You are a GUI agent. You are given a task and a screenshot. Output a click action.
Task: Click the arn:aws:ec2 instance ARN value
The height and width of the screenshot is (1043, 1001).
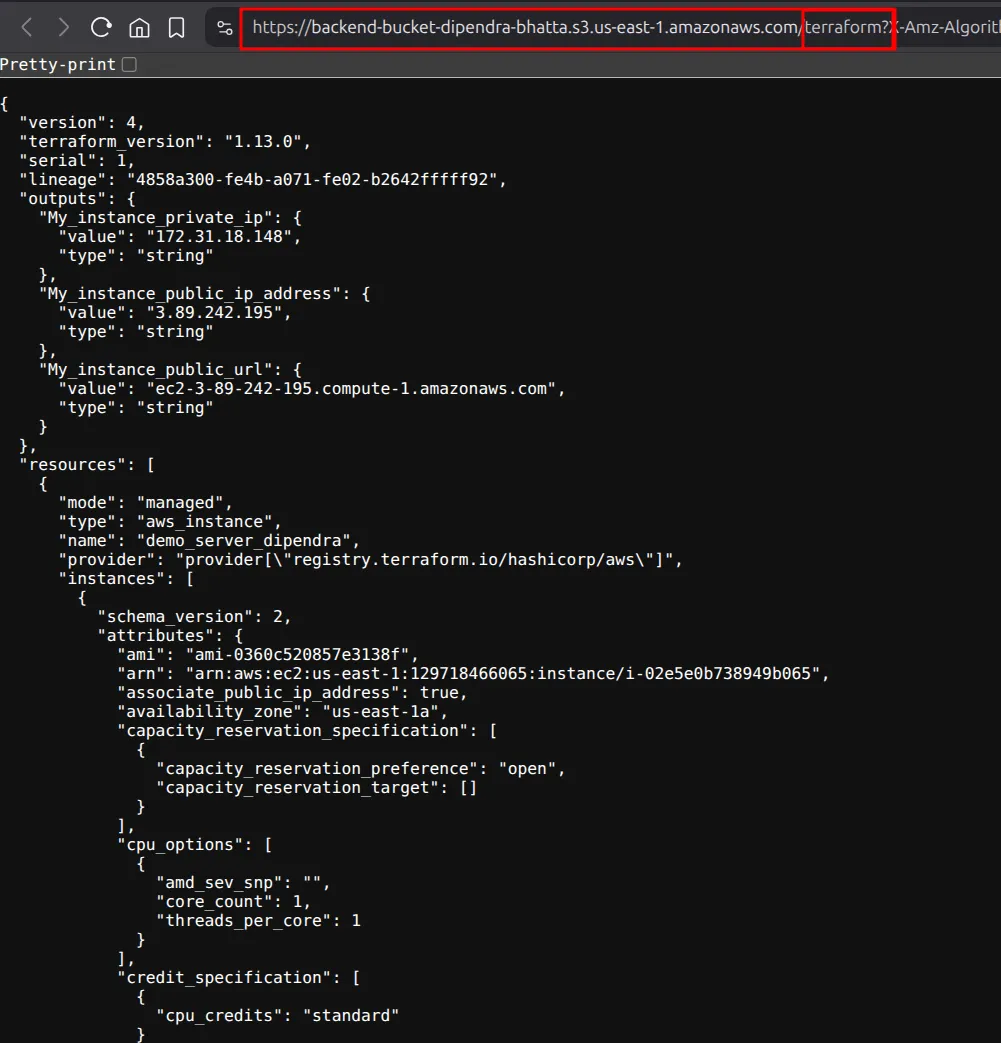[502, 673]
